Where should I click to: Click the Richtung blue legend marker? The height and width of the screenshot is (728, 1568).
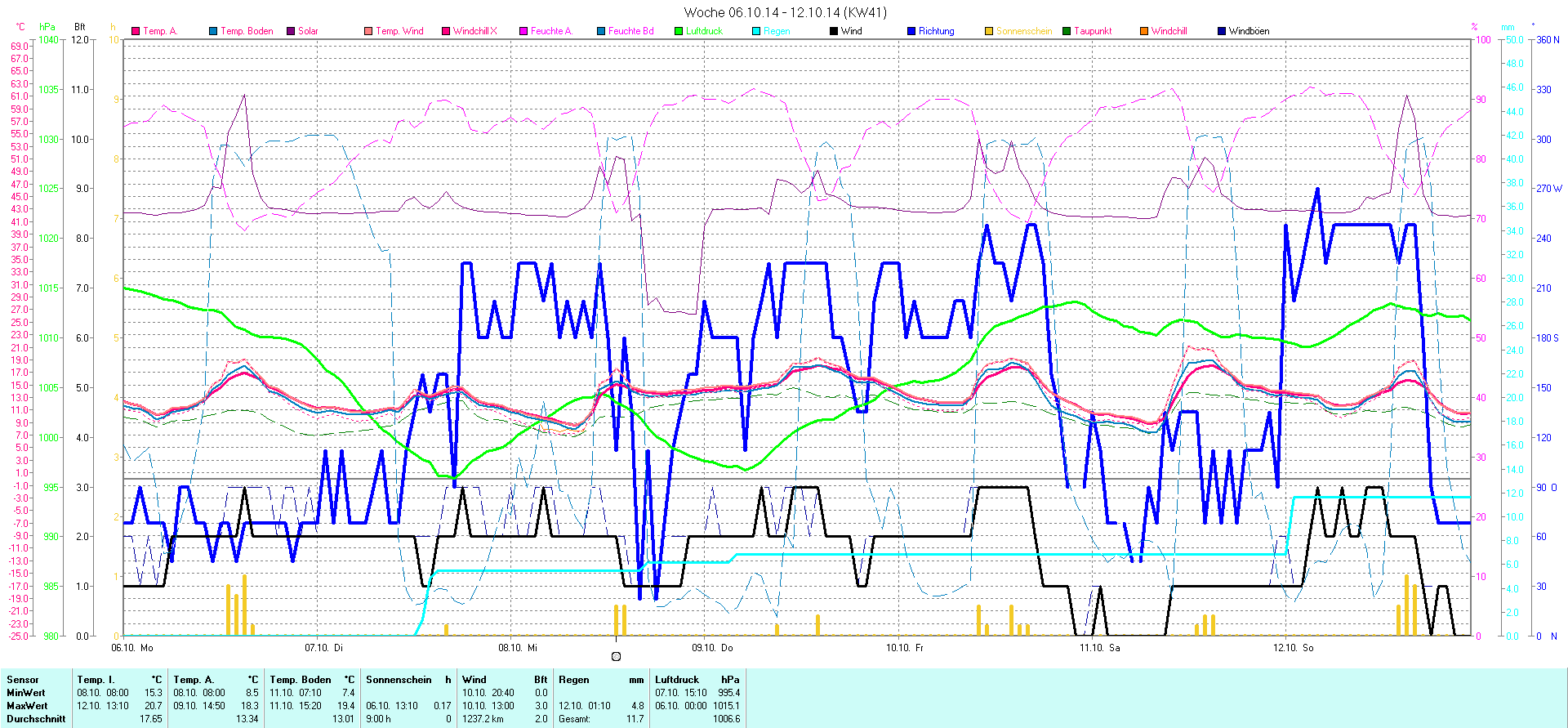point(911,31)
